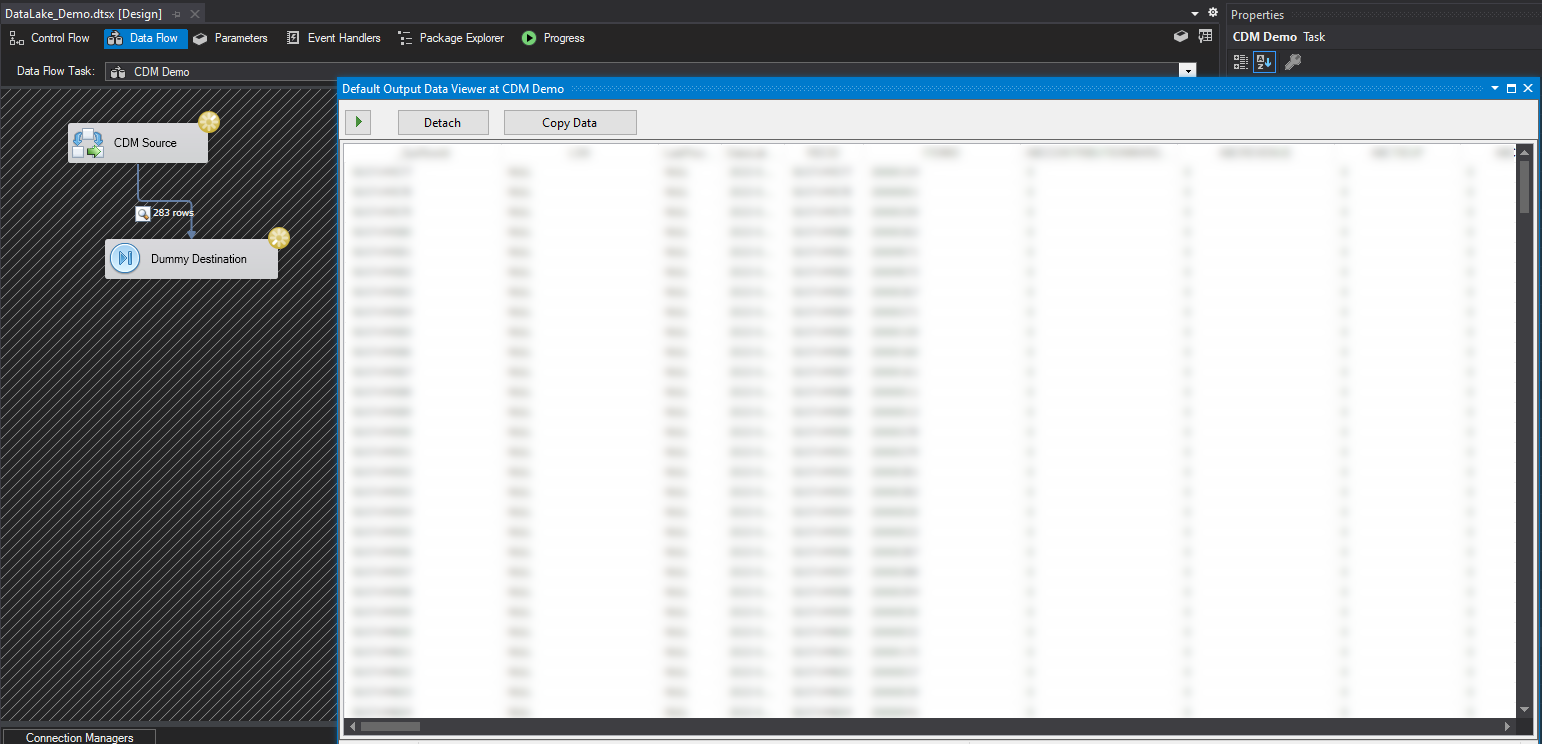
Task: Maximize the data viewer window
Action: click(x=1511, y=88)
